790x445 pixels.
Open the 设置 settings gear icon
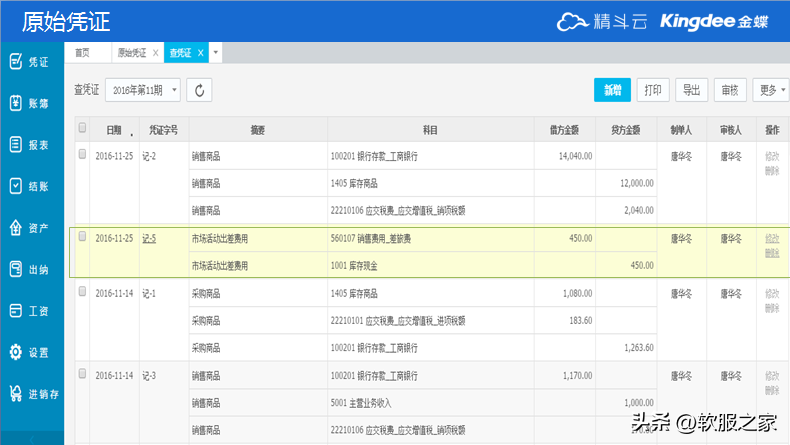click(x=16, y=352)
